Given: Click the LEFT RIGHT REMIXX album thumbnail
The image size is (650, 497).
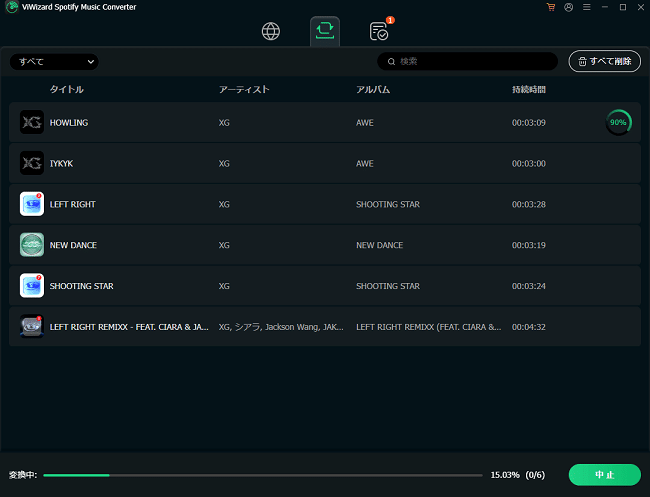Looking at the screenshot, I should [x=32, y=326].
